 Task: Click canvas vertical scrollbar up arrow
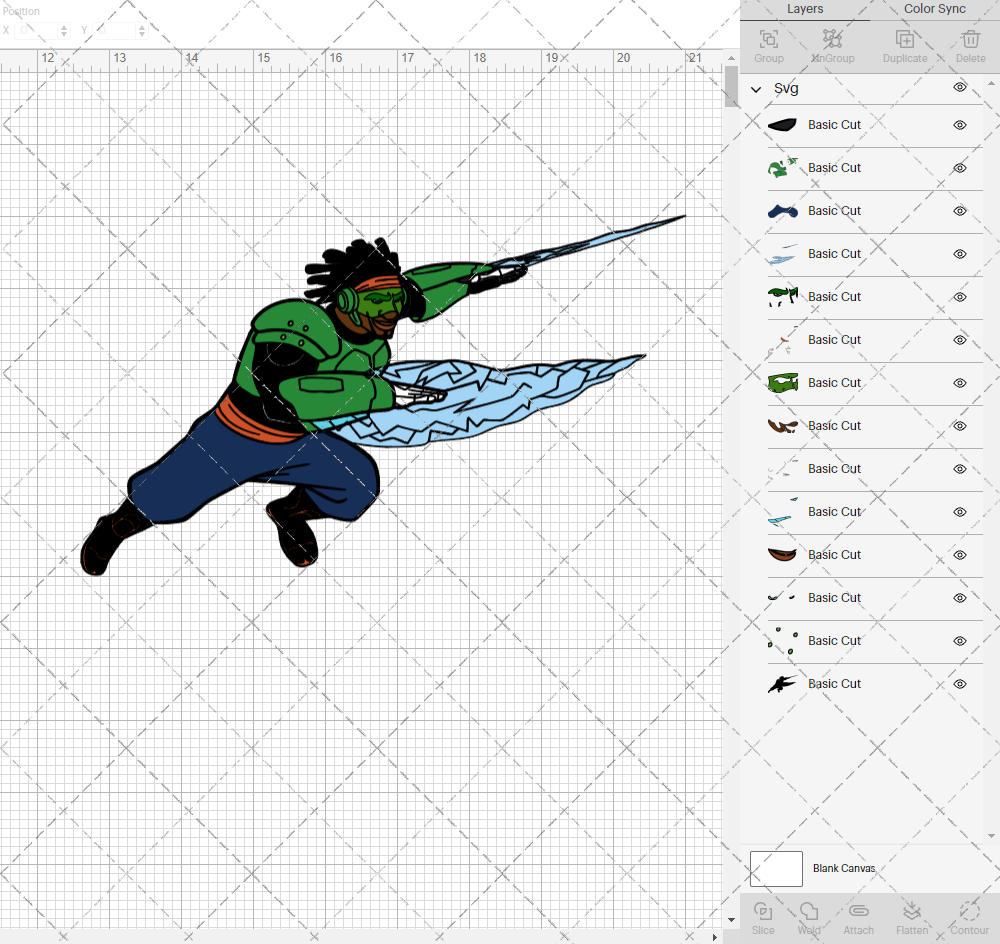[x=731, y=58]
